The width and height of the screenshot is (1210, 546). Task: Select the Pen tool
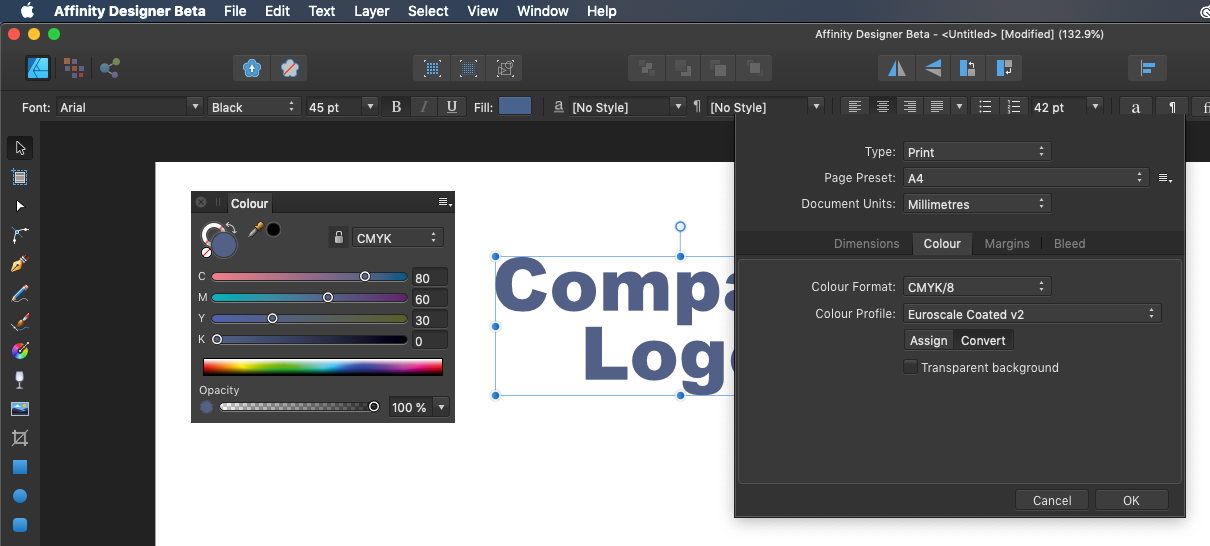click(20, 264)
